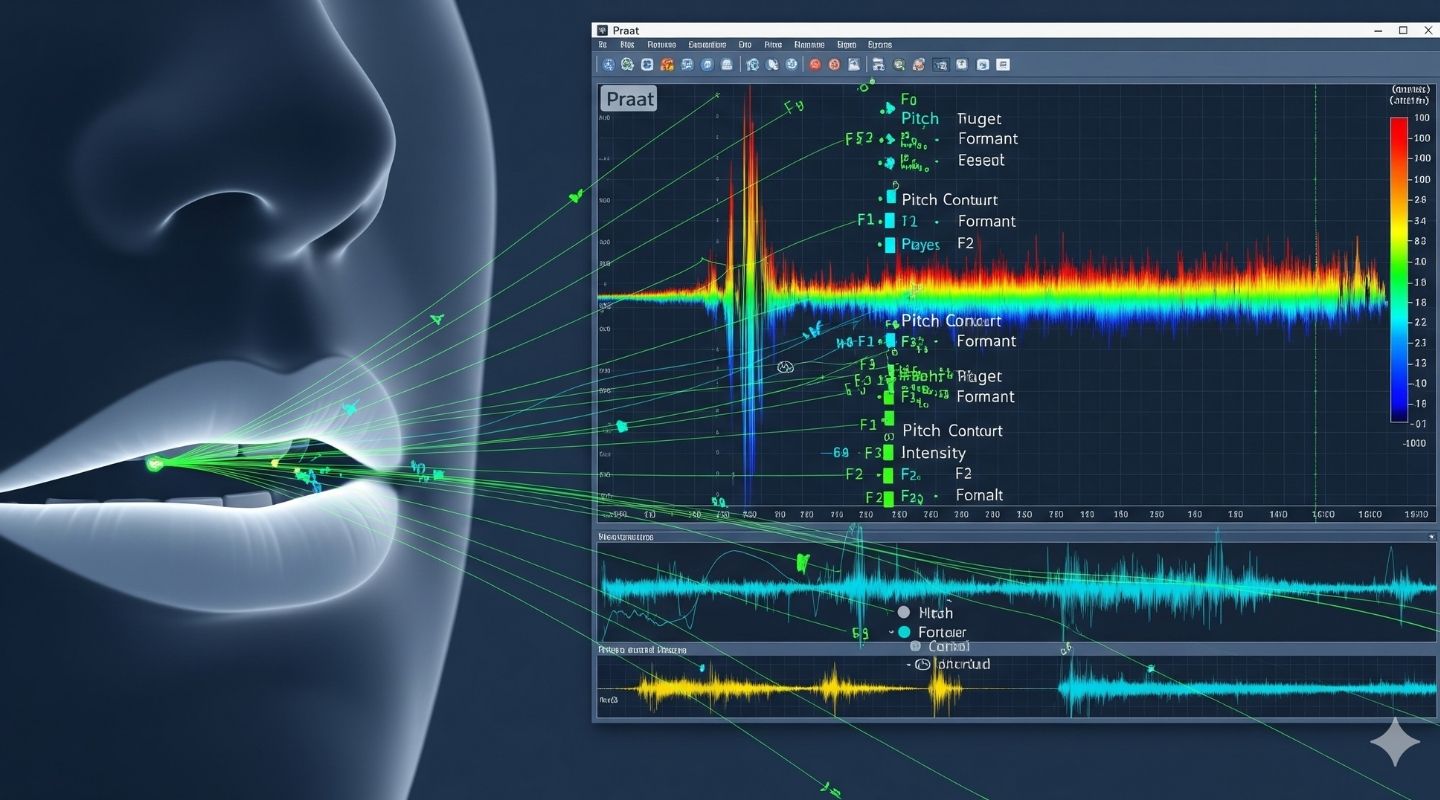
Task: Click the dashed green vertical cursor line
Action: coord(1315,300)
